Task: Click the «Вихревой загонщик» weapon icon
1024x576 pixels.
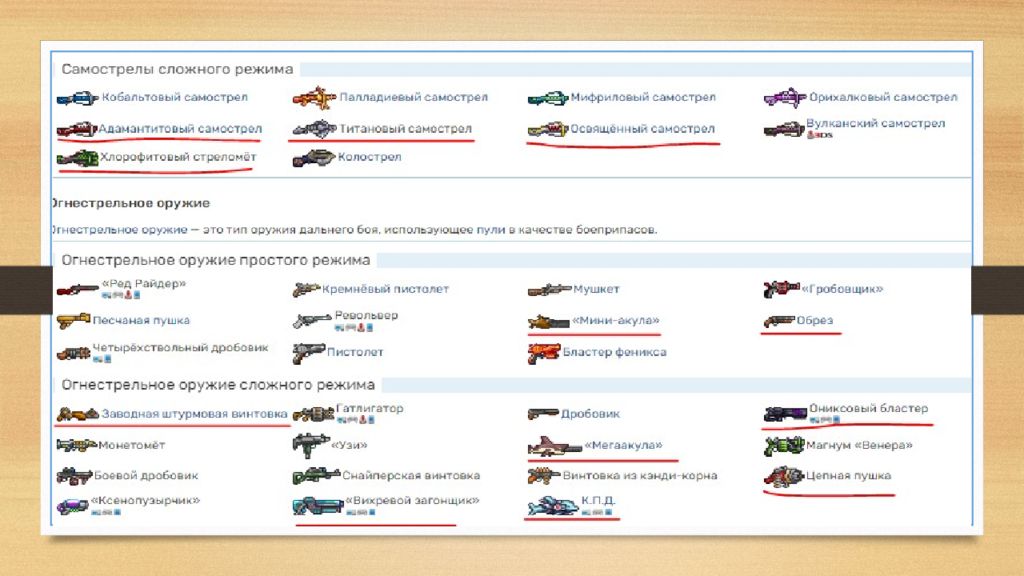Action: pyautogui.click(x=317, y=506)
